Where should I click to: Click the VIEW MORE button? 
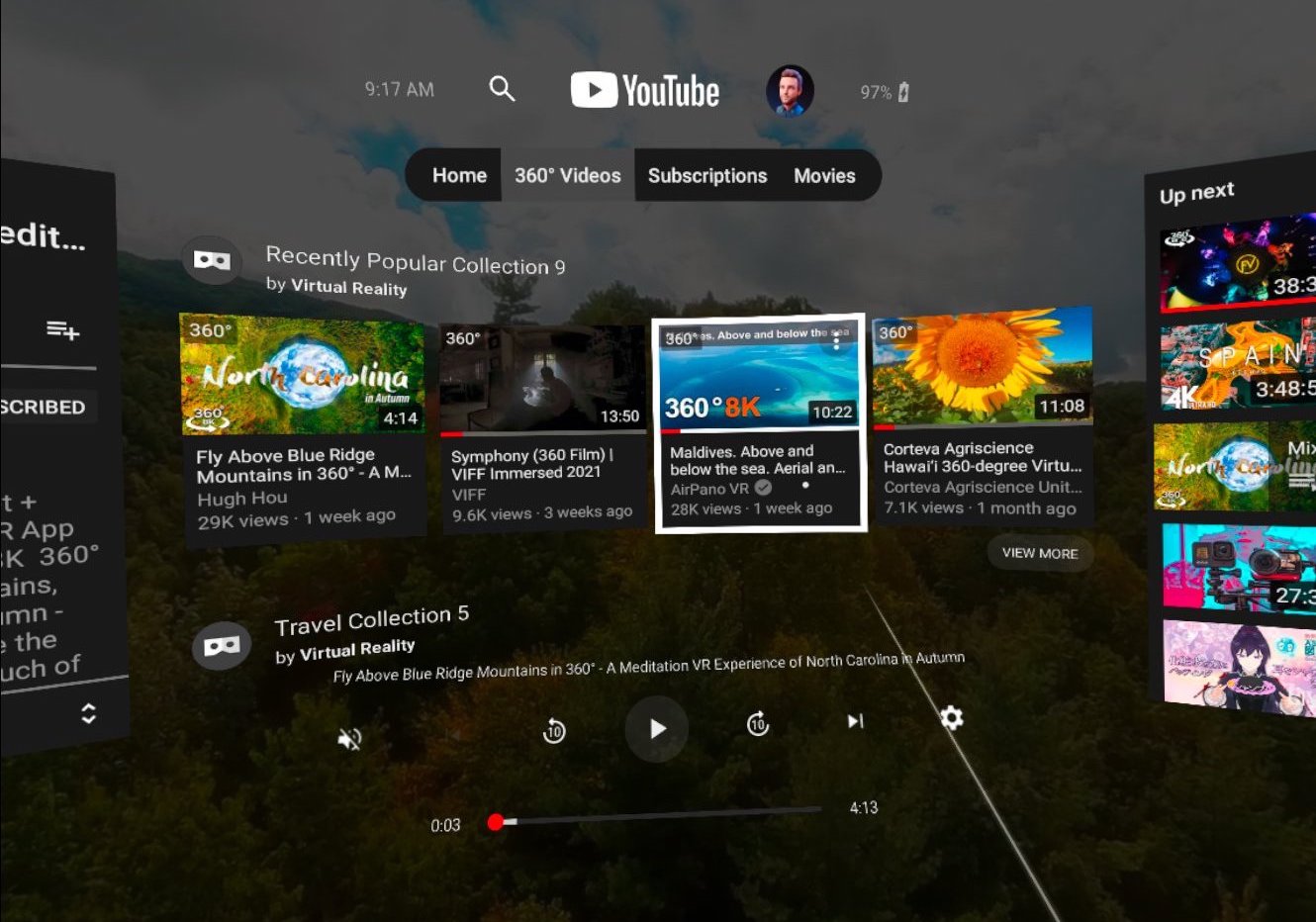[x=1040, y=553]
